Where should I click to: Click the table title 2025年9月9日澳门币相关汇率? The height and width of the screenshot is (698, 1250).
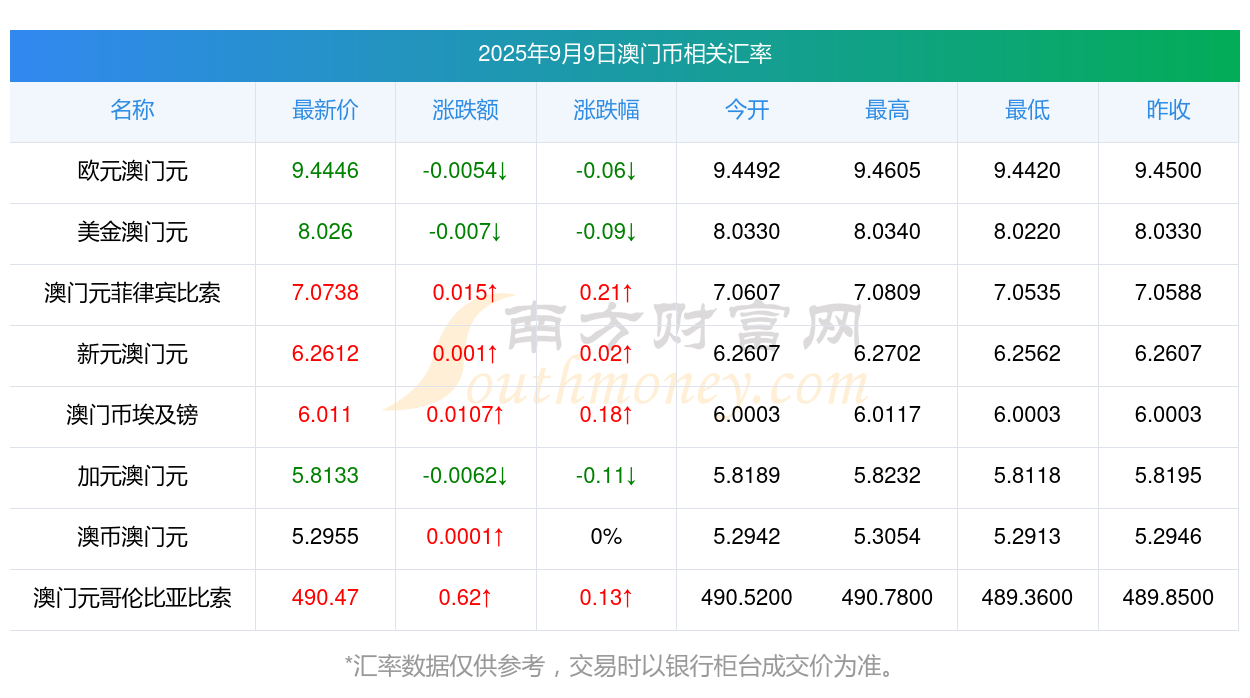coord(624,54)
